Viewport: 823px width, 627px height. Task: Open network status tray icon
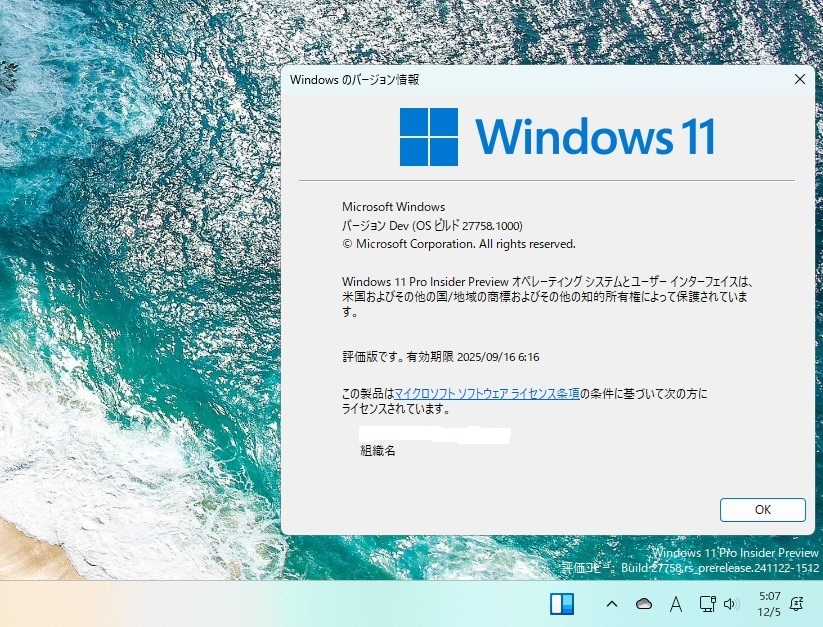point(707,604)
